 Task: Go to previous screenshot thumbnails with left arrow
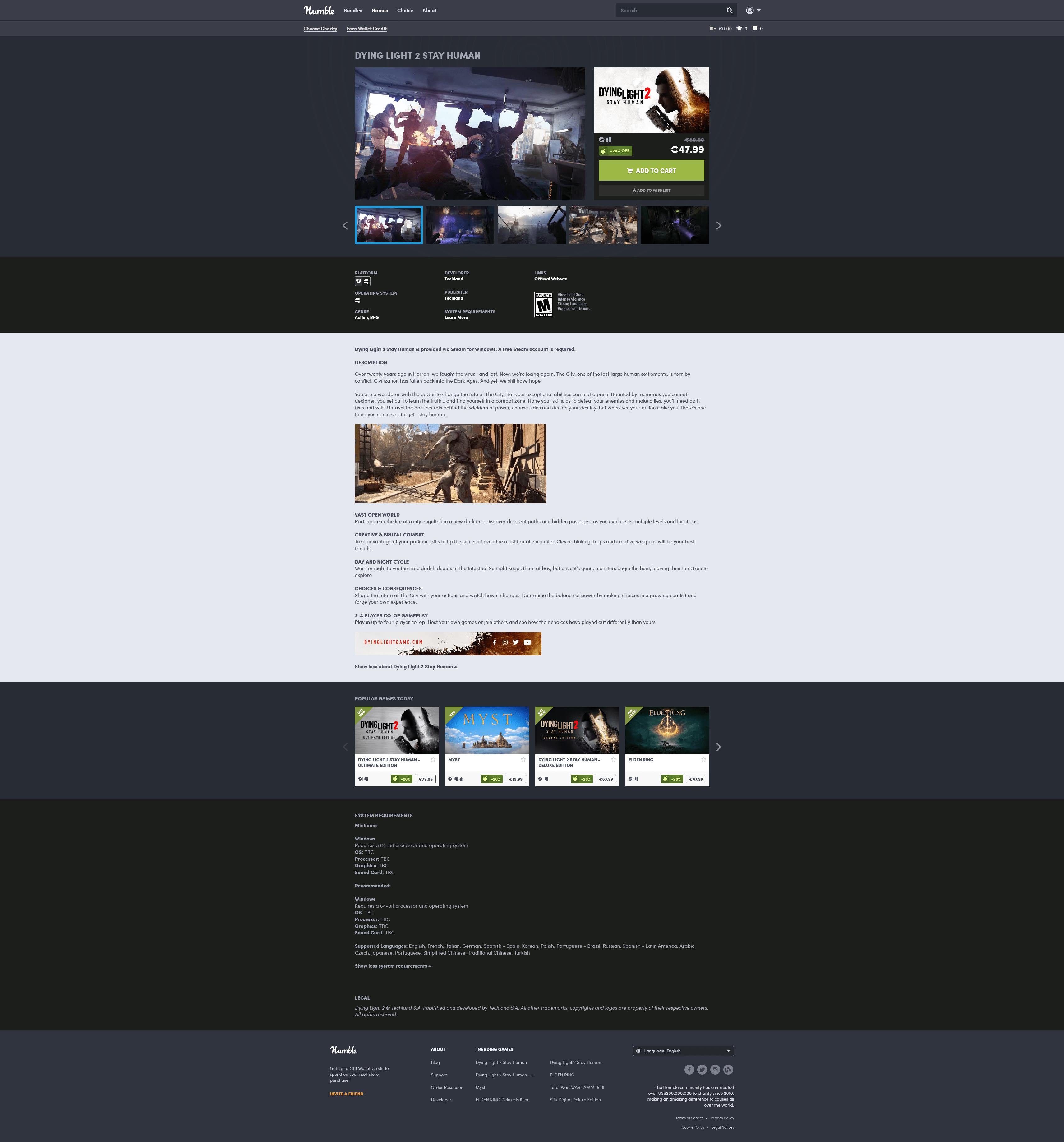pos(345,226)
